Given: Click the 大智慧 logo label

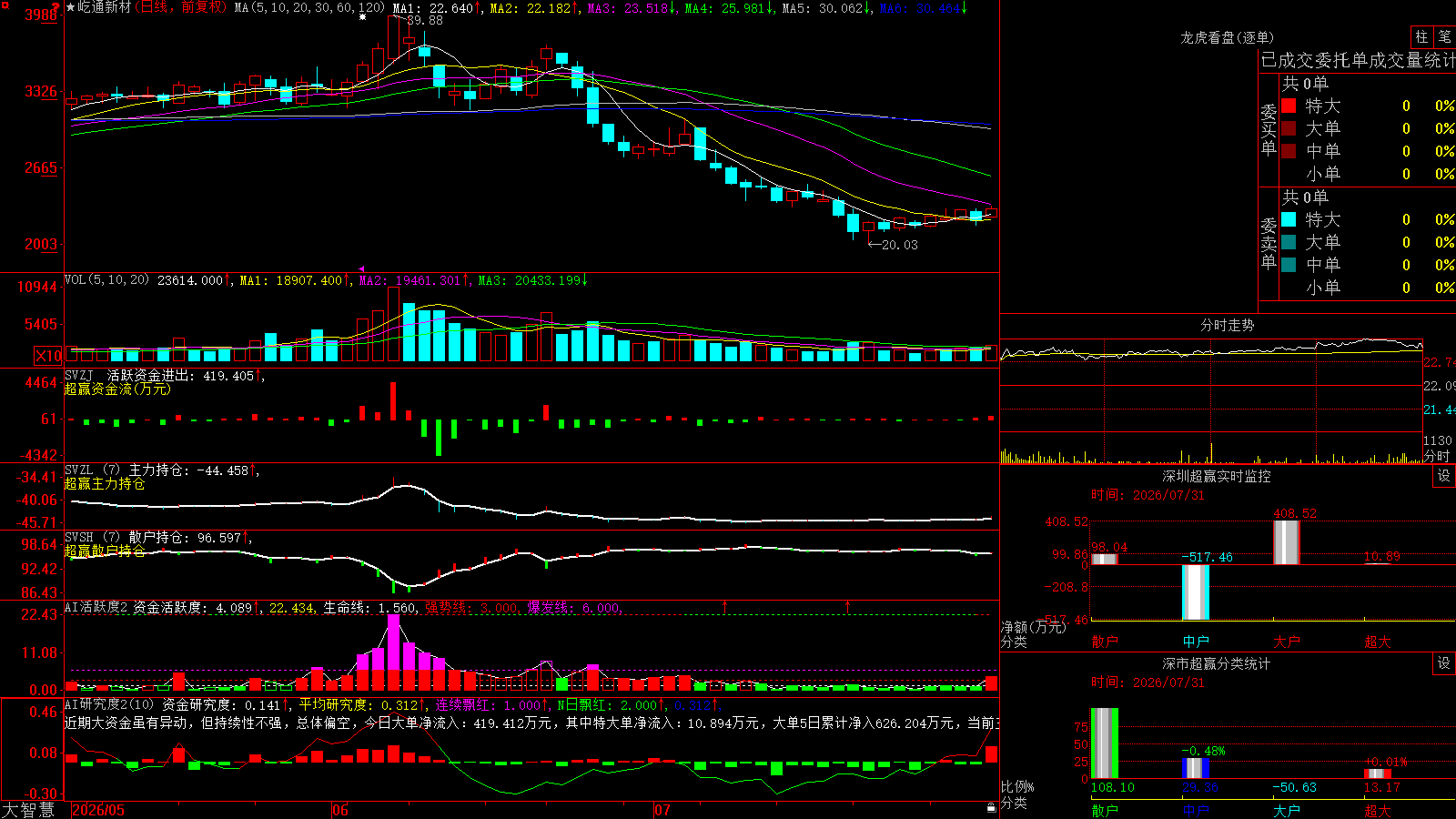Looking at the screenshot, I should tap(28, 810).
